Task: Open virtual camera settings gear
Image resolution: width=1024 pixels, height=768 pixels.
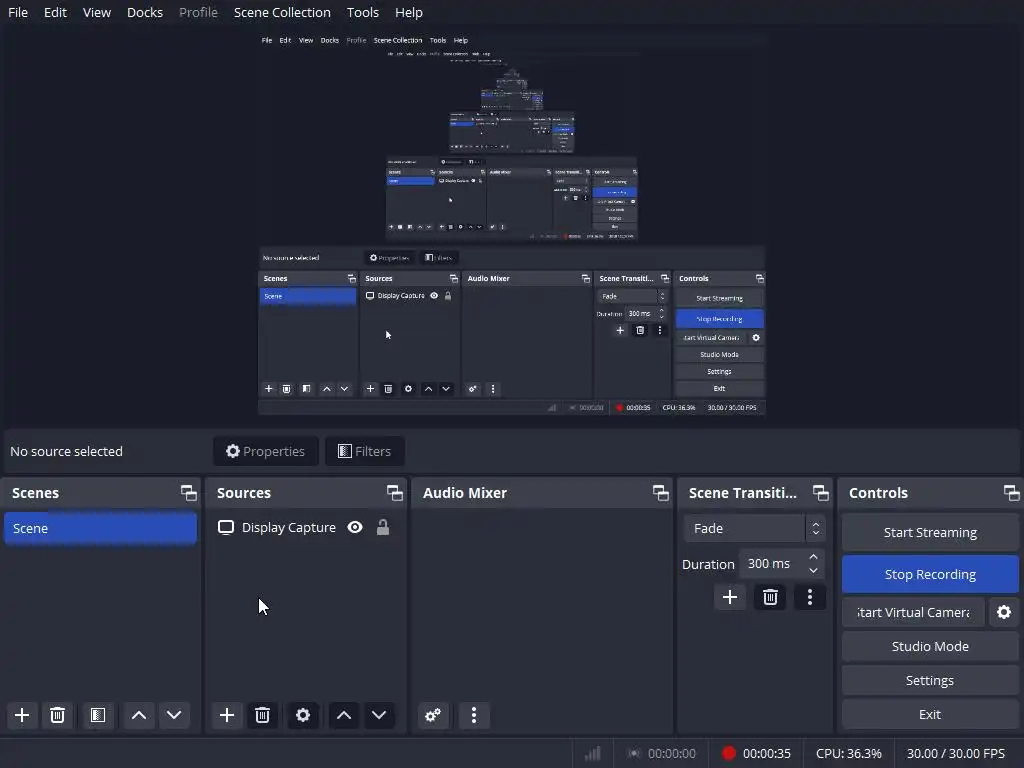Action: click(1004, 612)
